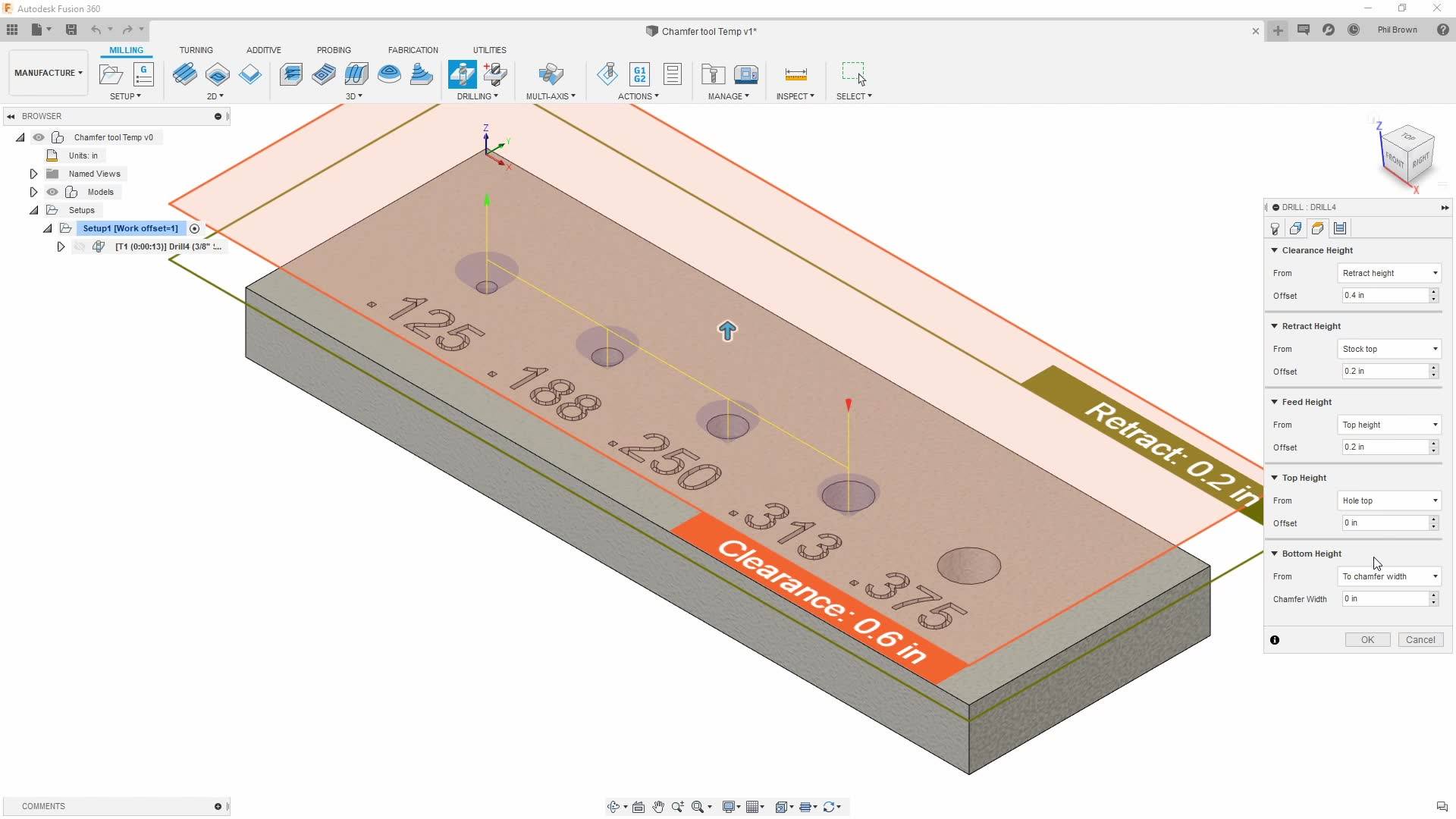Switch to the ADDITIVE tab
The image size is (1456, 819).
tap(264, 50)
